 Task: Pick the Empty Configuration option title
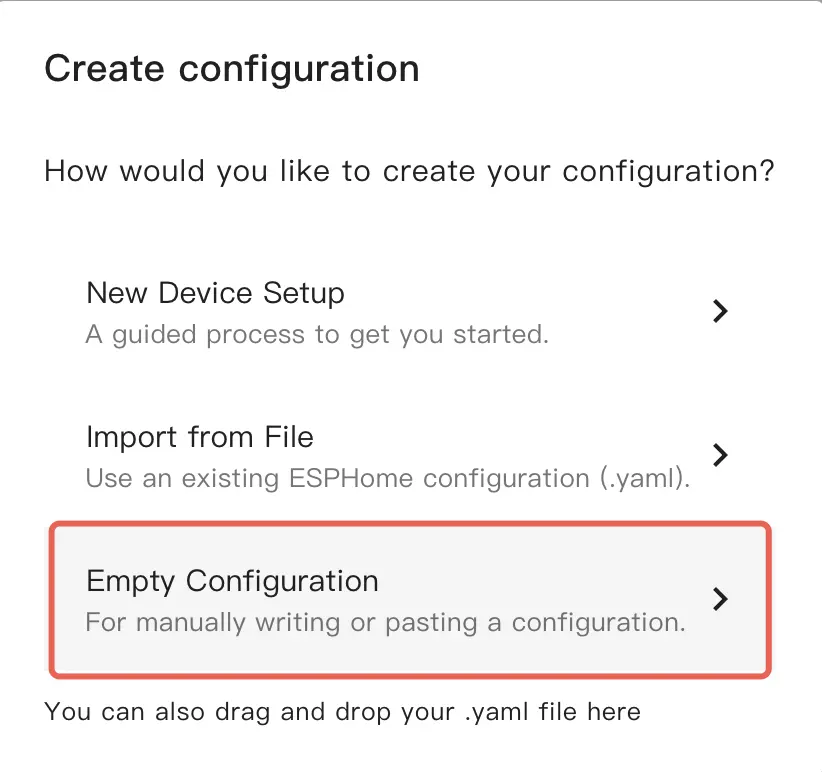pos(232,581)
